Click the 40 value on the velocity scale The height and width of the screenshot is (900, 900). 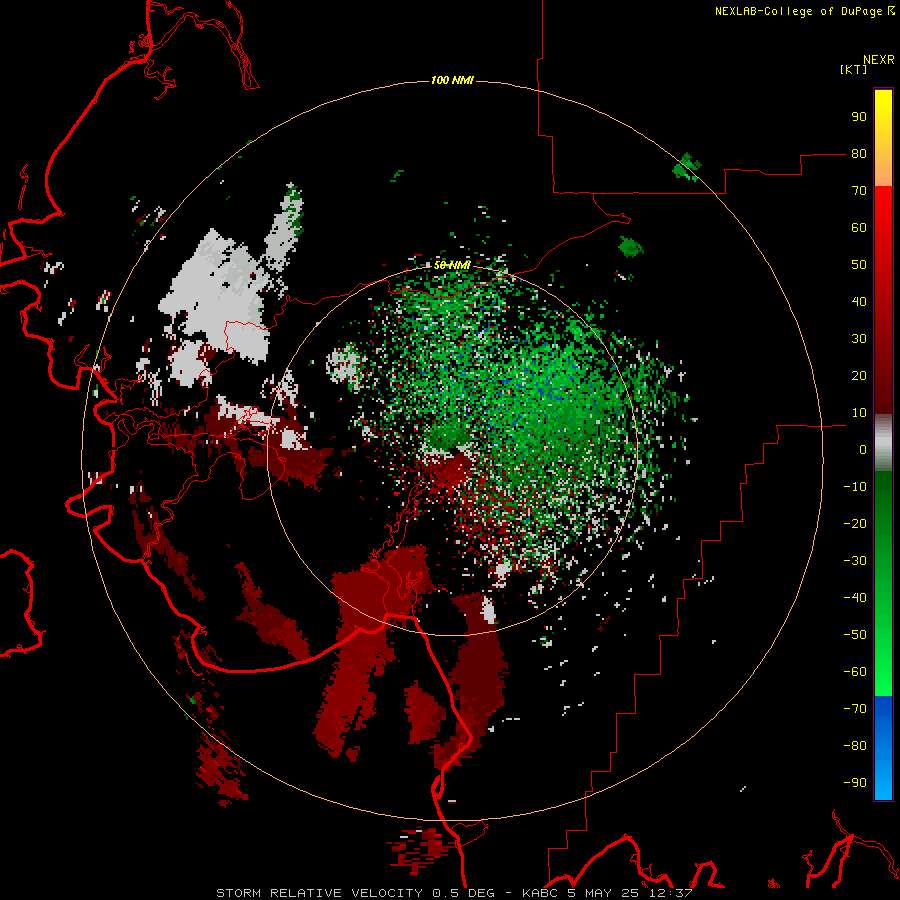point(859,302)
